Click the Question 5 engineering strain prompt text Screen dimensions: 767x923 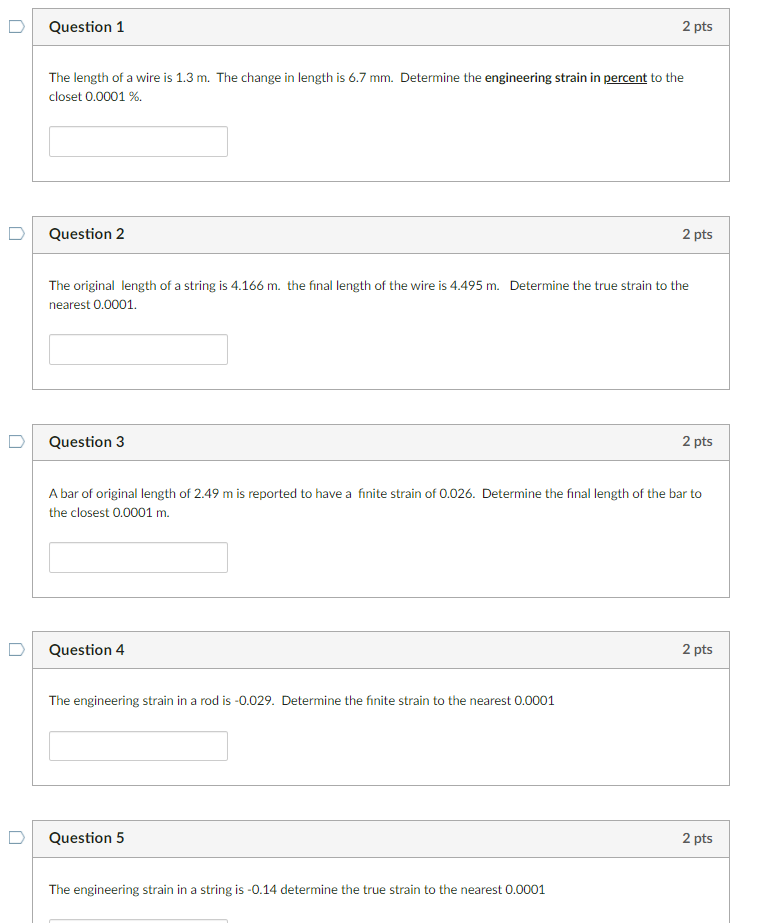(x=297, y=889)
